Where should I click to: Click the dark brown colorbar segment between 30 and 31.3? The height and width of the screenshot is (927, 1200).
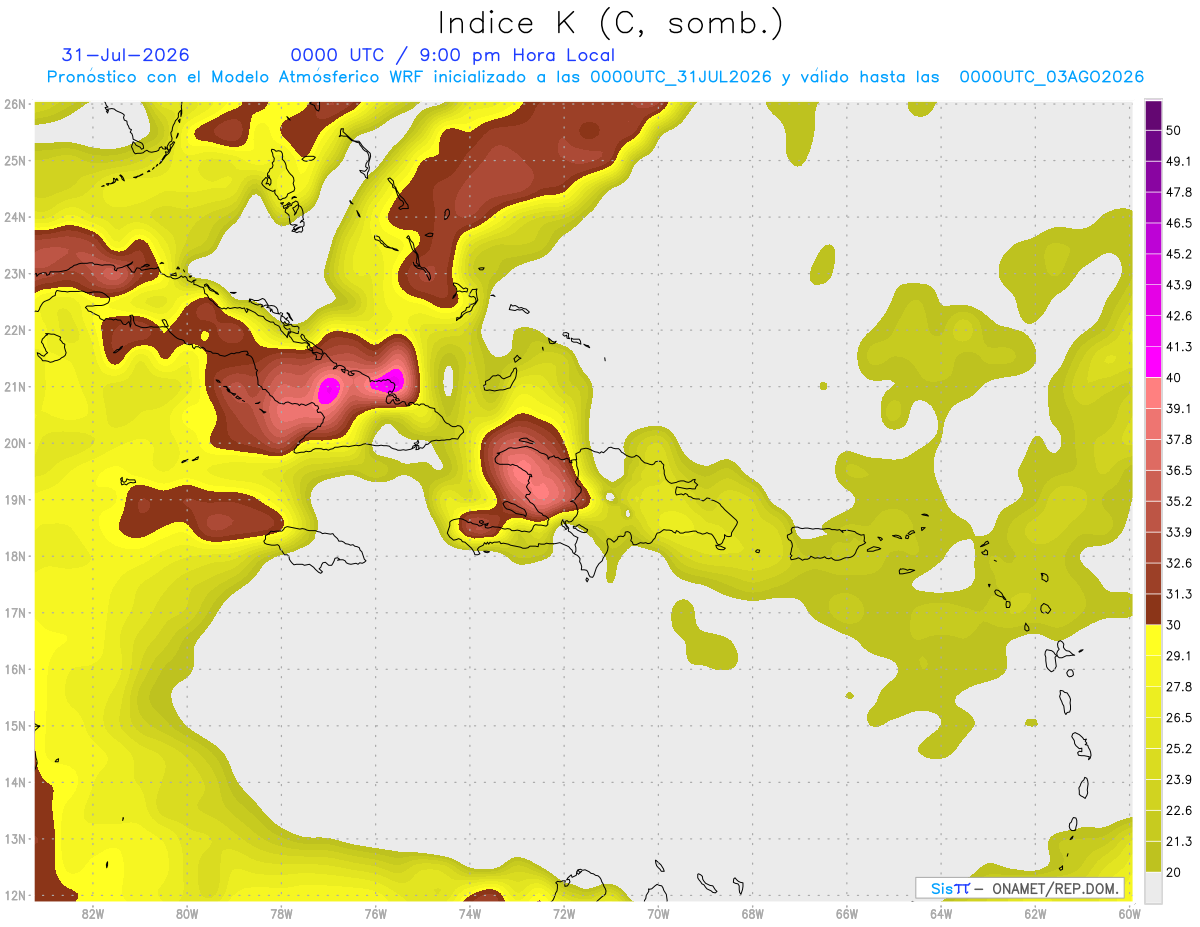click(x=1153, y=609)
